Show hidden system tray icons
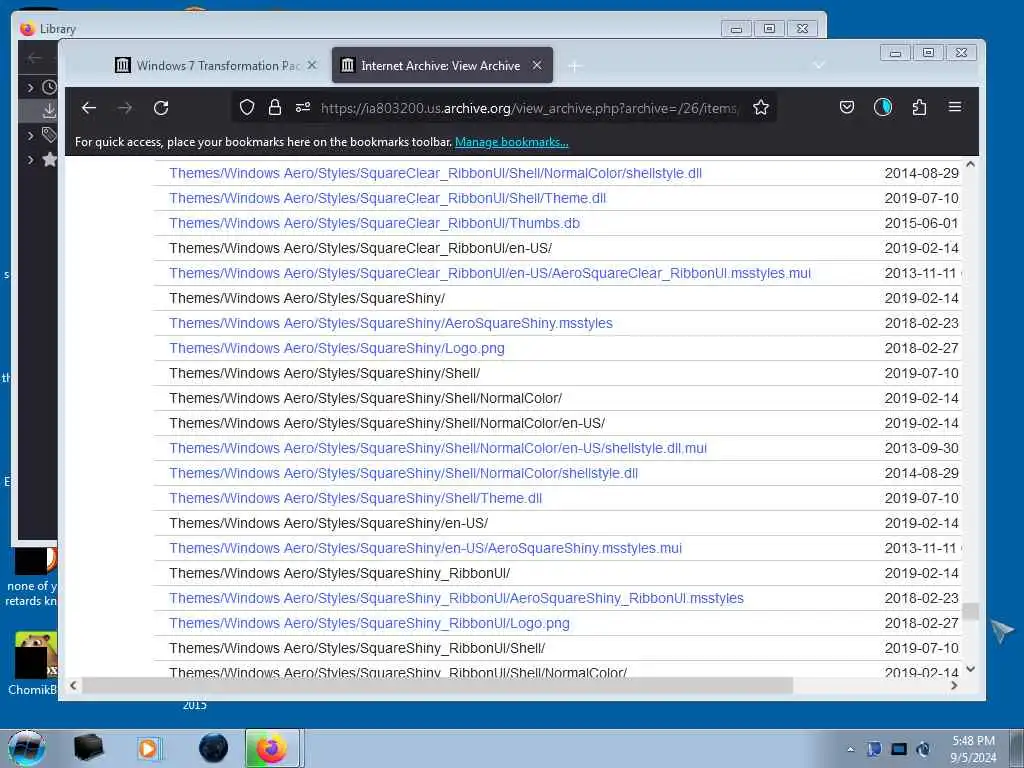 [850, 749]
